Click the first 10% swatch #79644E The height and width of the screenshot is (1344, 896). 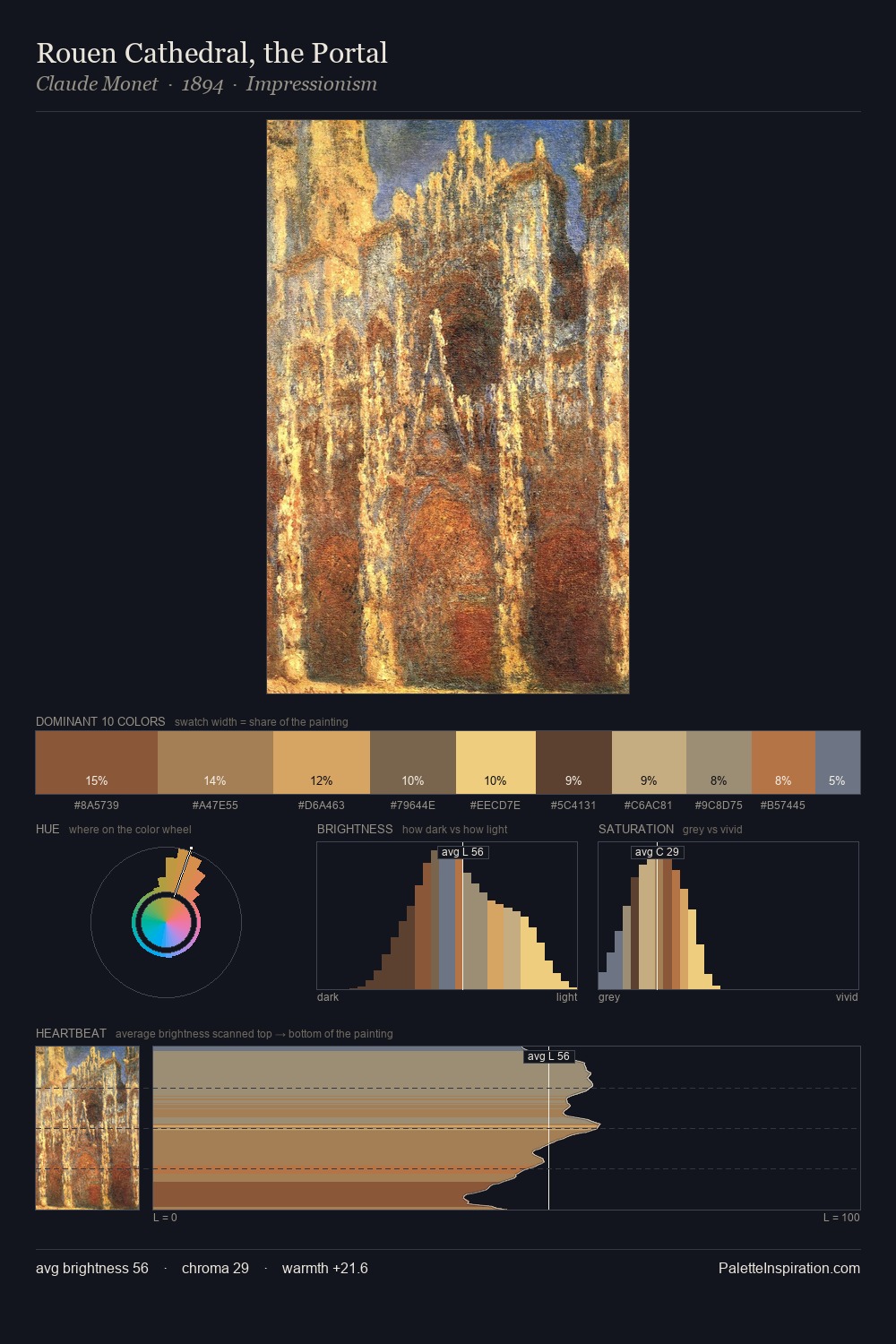[x=413, y=762]
